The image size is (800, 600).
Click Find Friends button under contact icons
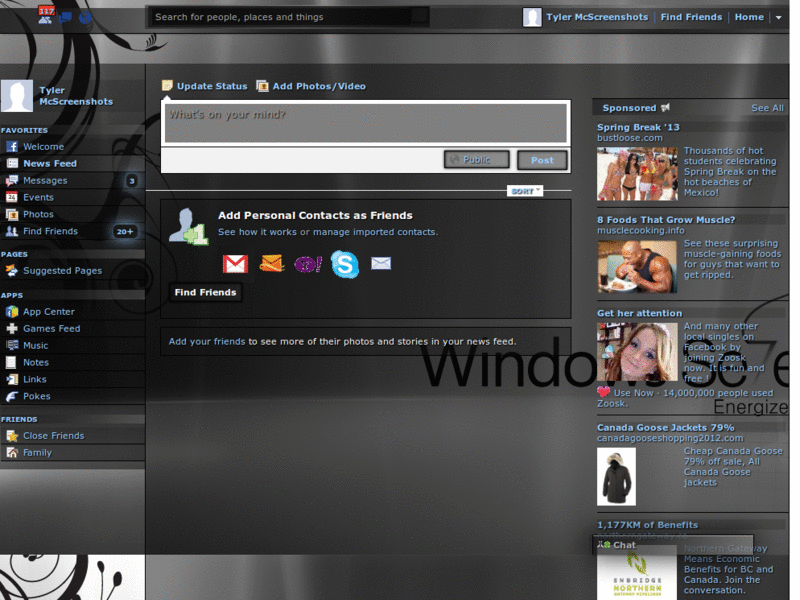pos(205,292)
